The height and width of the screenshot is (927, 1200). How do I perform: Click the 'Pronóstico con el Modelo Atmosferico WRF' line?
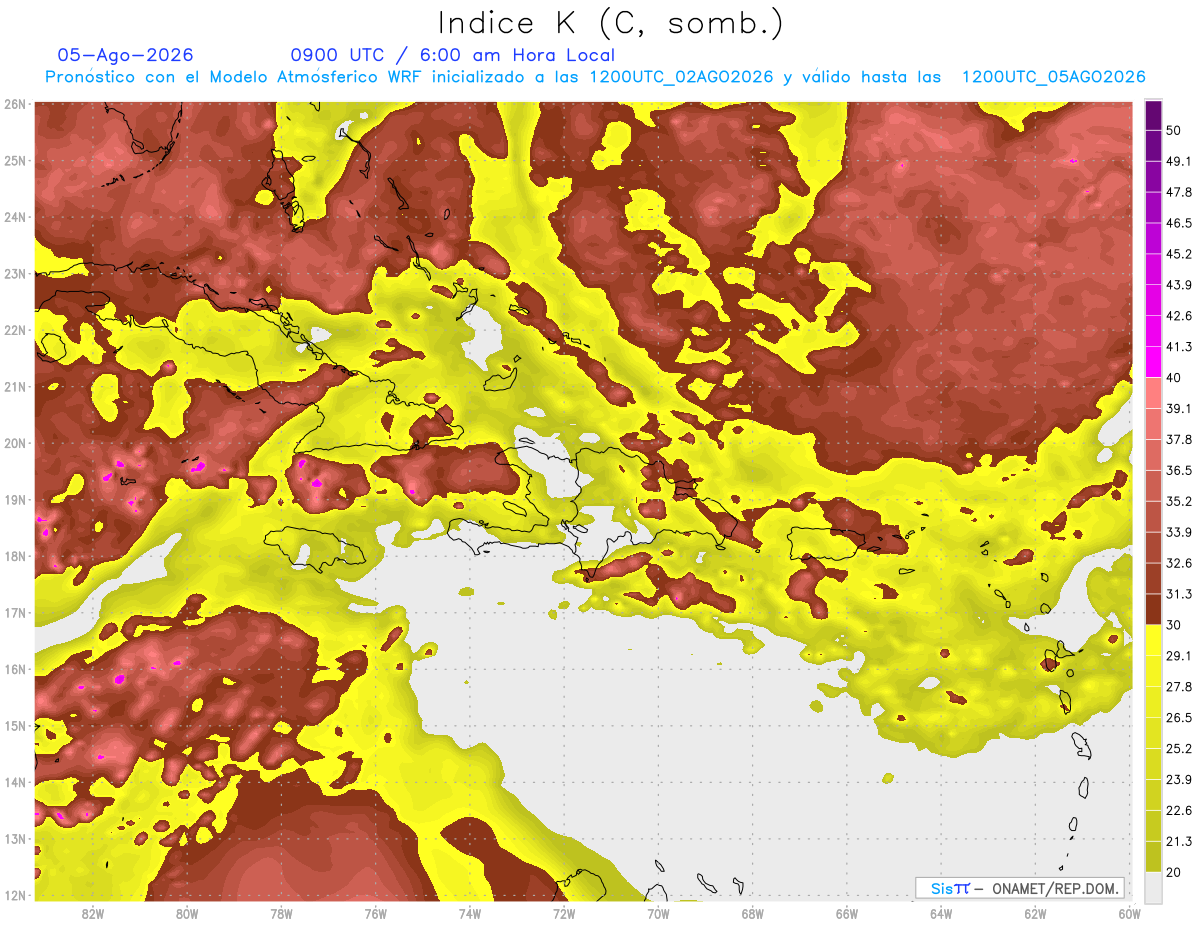click(595, 77)
